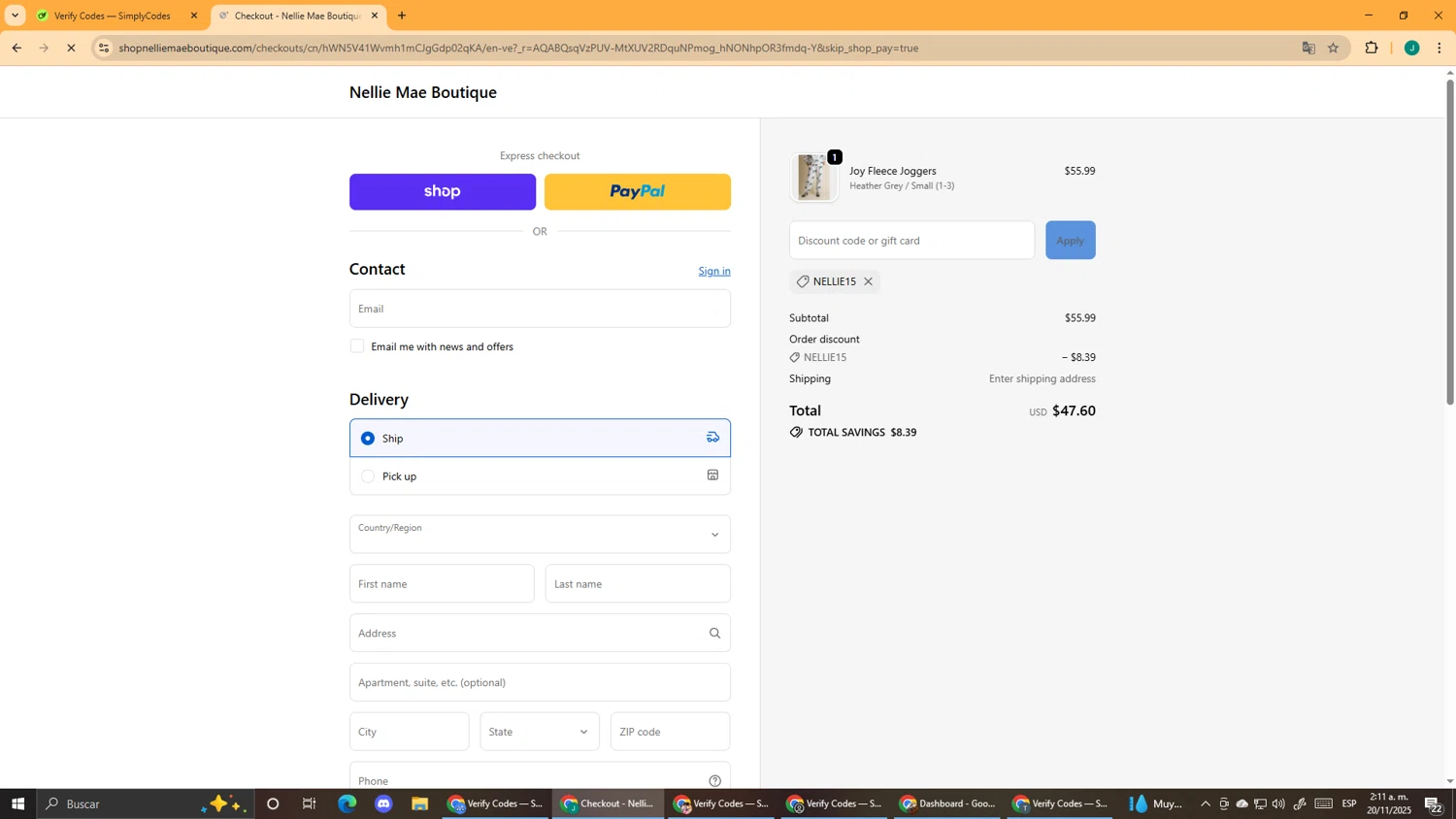Image resolution: width=1456 pixels, height=819 pixels.
Task: Close the Verify Codes tab
Action: click(x=193, y=16)
